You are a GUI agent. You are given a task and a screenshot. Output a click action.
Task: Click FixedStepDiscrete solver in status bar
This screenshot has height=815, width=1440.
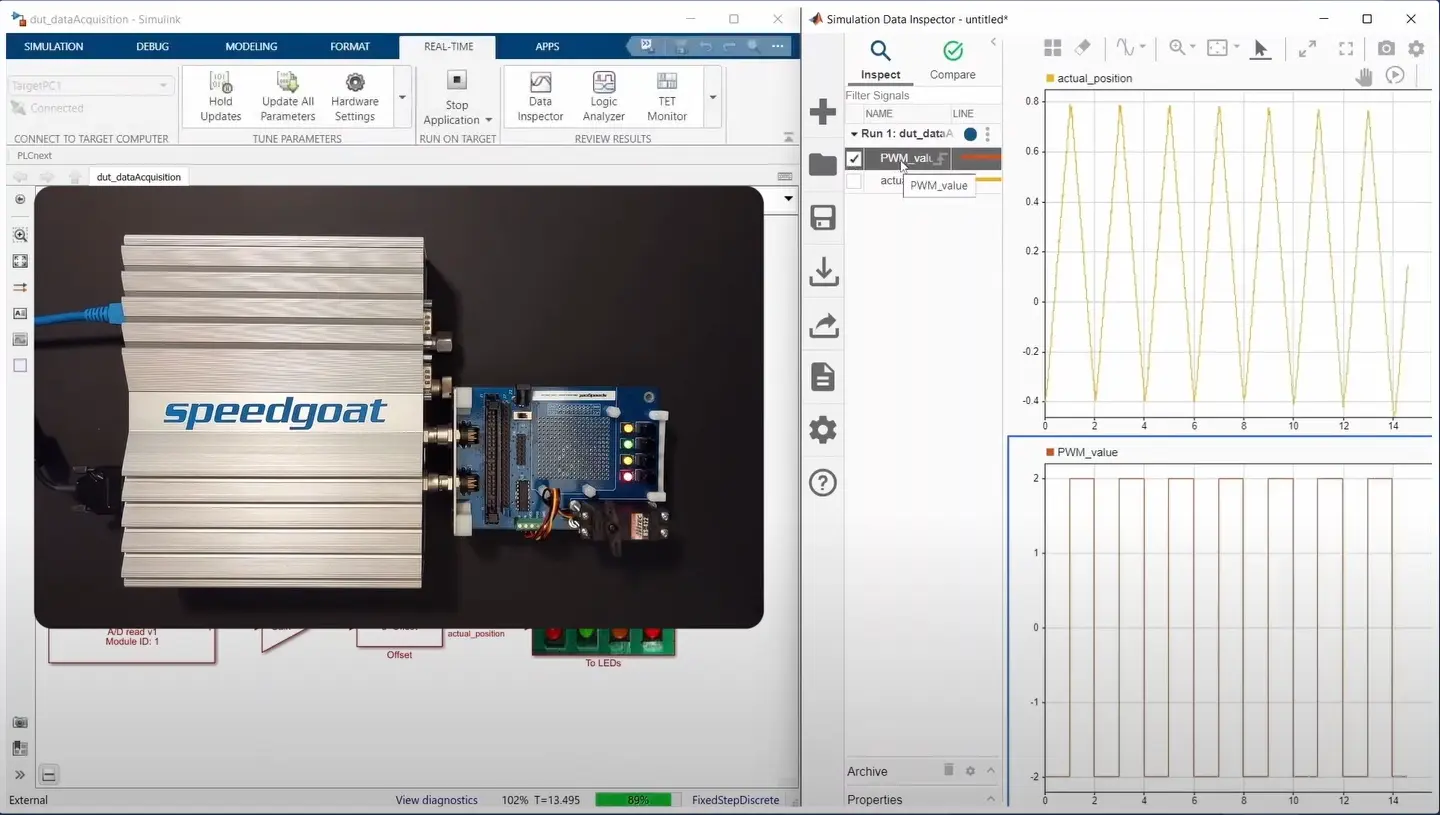(x=735, y=800)
